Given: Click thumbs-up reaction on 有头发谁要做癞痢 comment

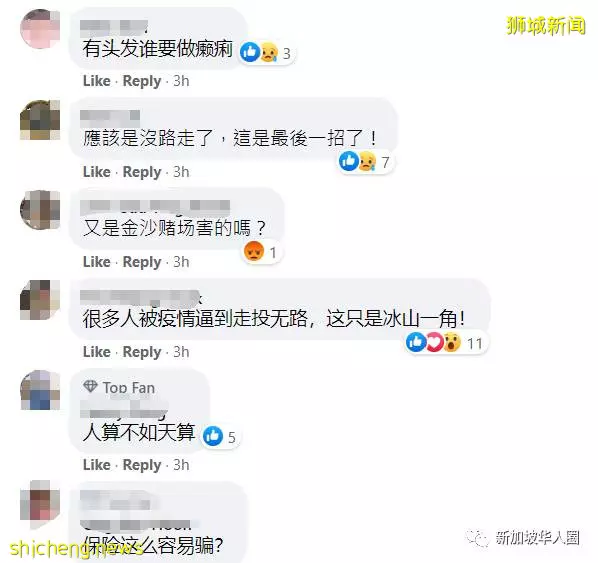Looking at the screenshot, I should (250, 52).
